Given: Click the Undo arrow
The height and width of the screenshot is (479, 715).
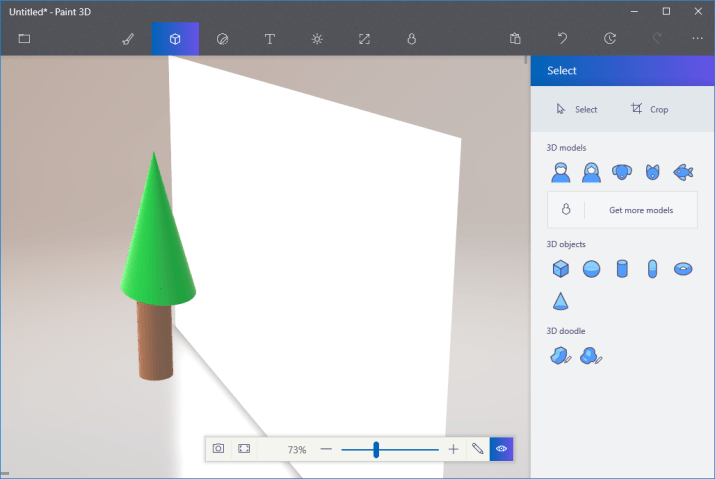Looking at the screenshot, I should [563, 38].
